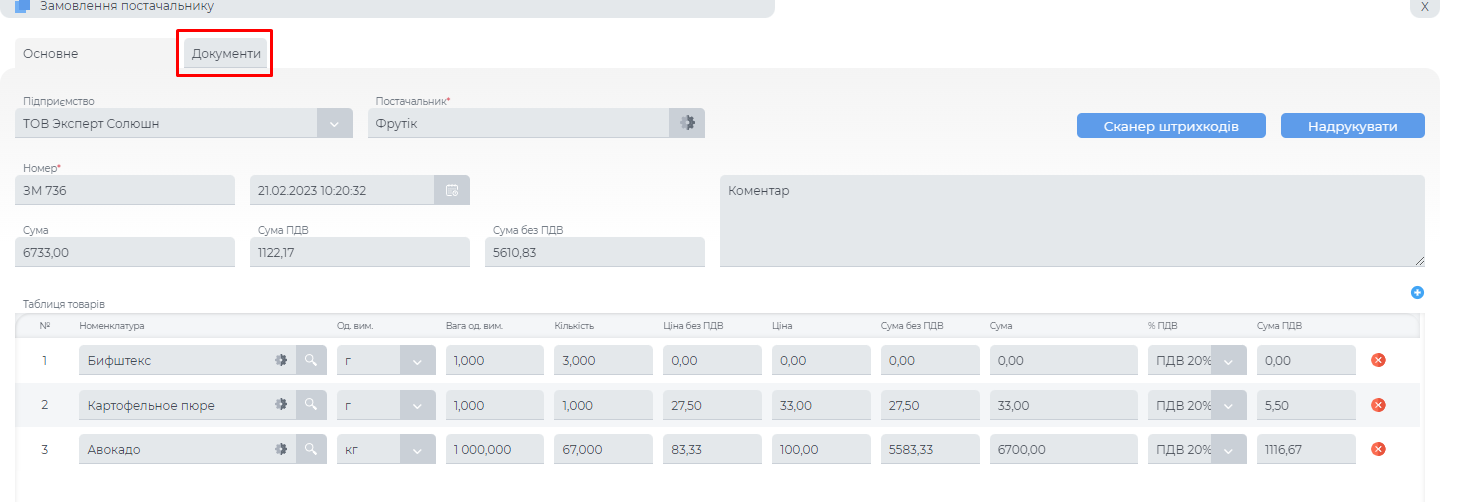1459x502 pixels.
Task: Expand the ПДВ 20% dropdown for Бифштекс
Action: (1228, 360)
